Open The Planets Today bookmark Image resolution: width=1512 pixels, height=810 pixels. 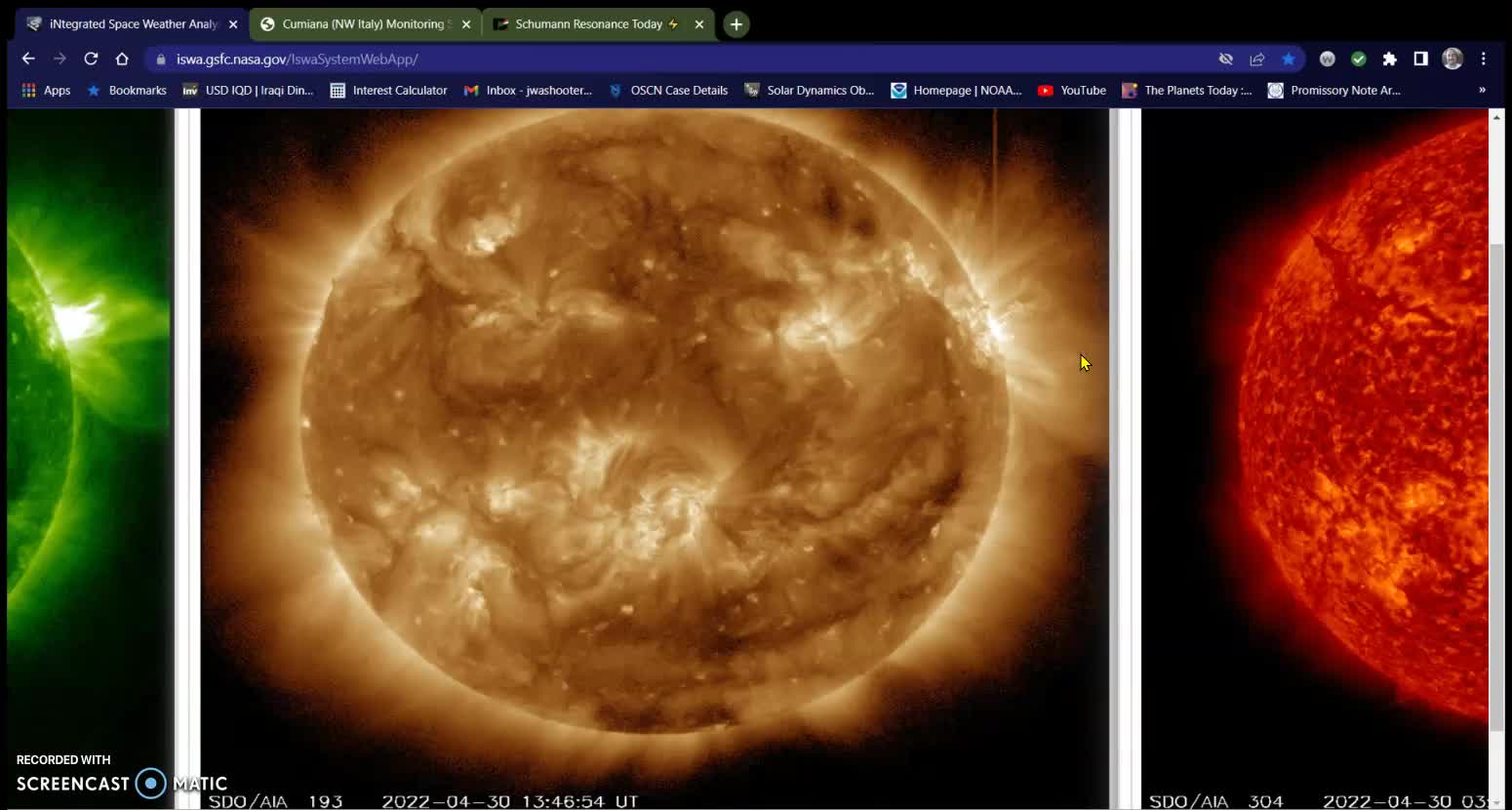click(x=1186, y=91)
